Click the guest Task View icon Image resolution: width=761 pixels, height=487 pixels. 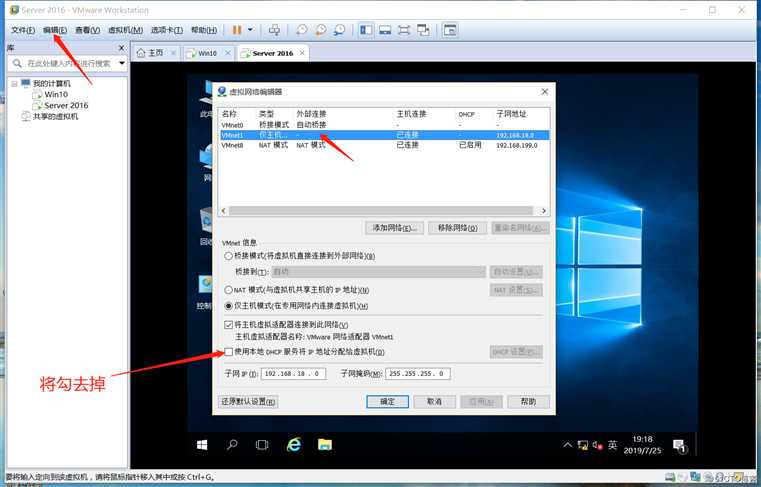(x=262, y=445)
